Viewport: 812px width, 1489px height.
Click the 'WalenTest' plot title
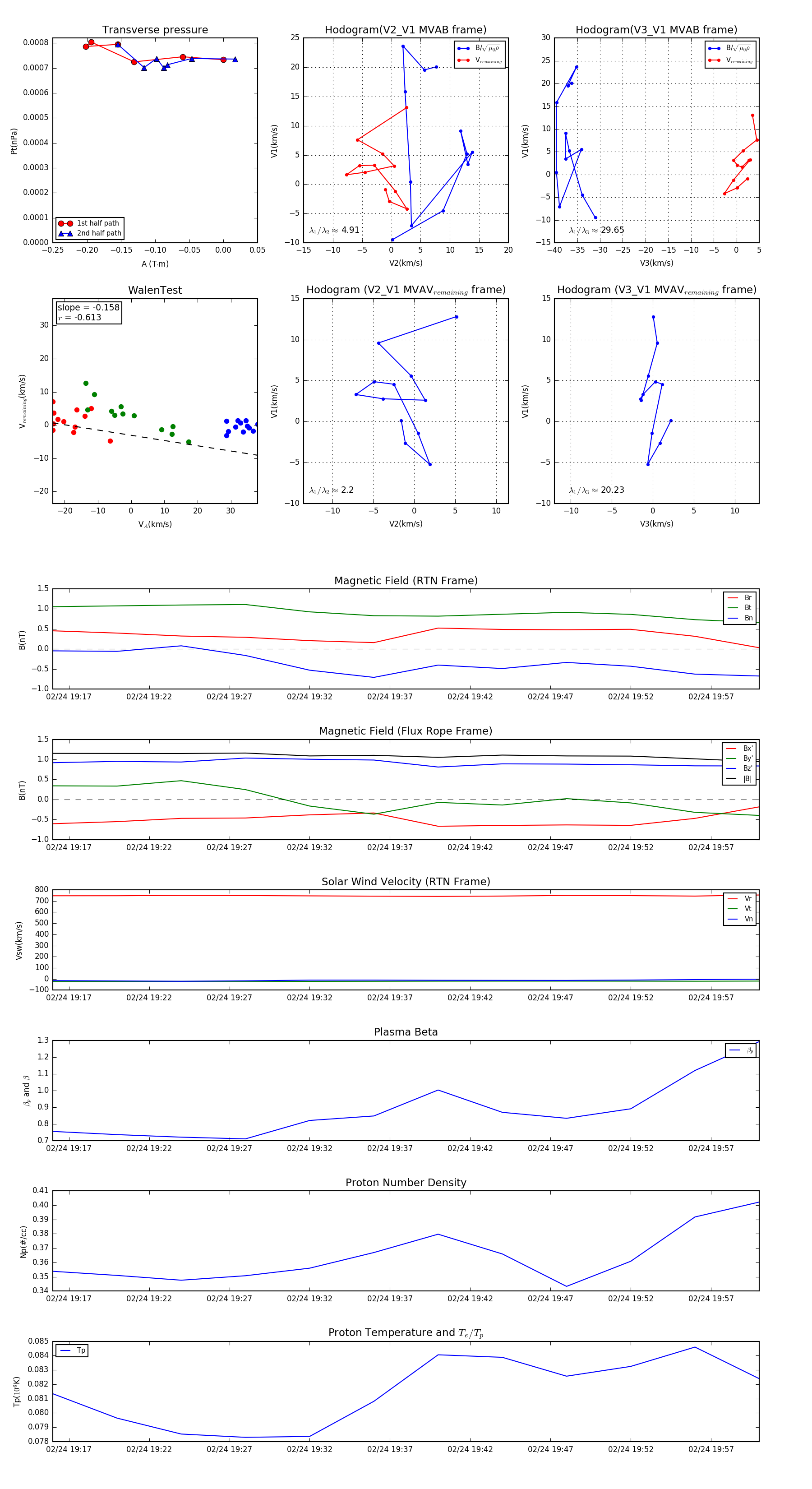point(155,290)
